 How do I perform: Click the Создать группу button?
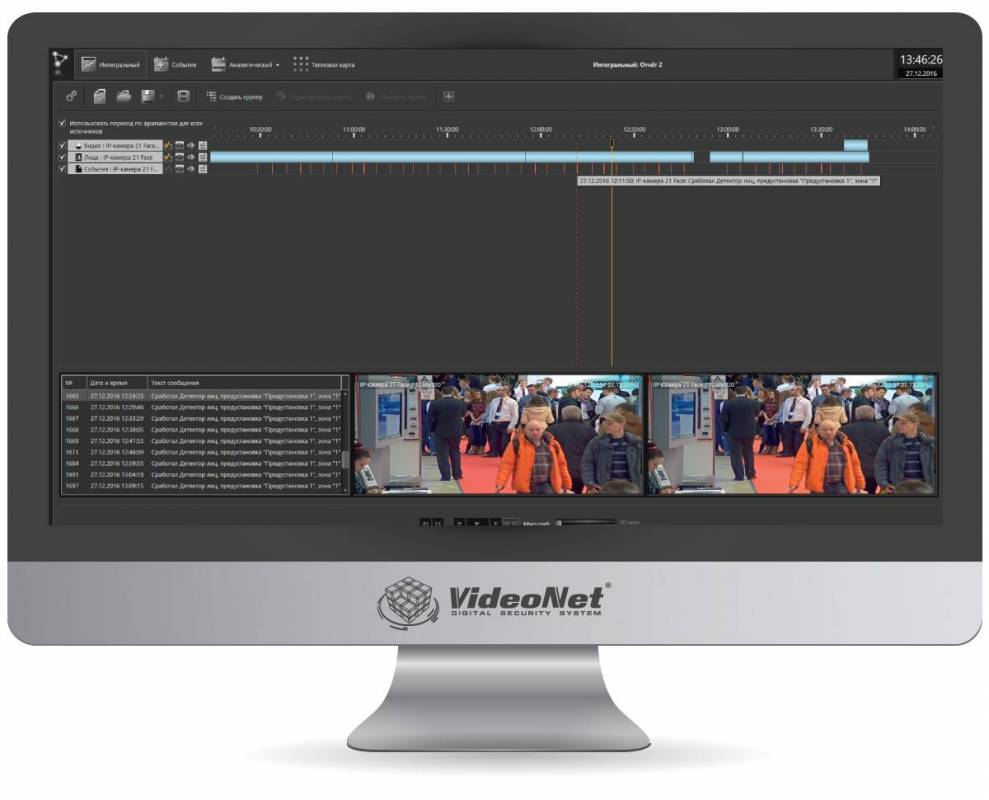234,97
